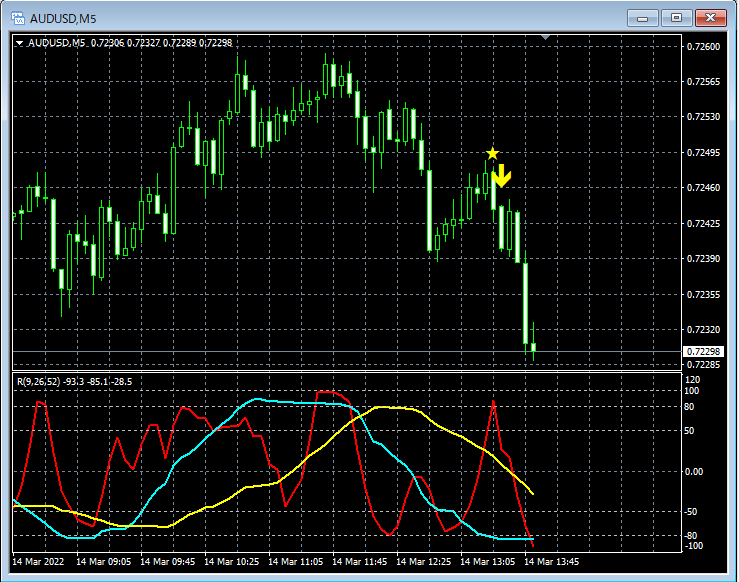Viewport: 739px width, 582px height.
Task: Expand the AUDUSD,M5 chart header triangle
Action: 19,43
